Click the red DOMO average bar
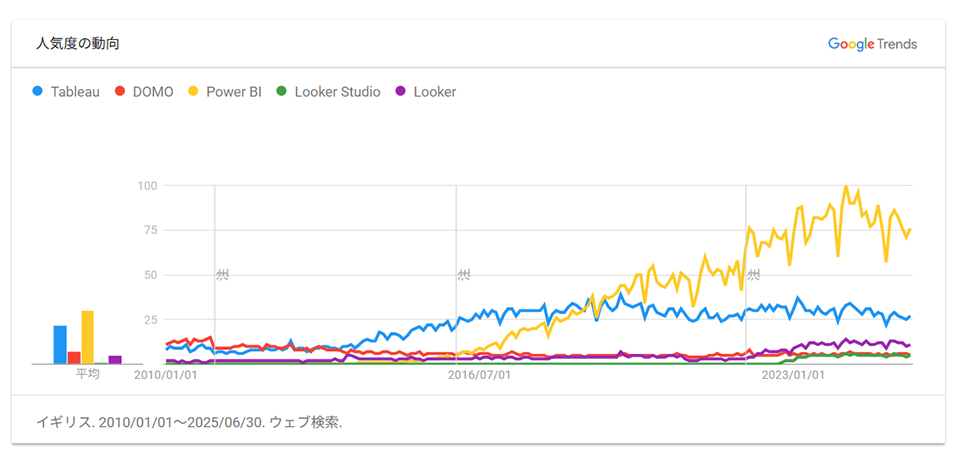Image resolution: width=960 pixels, height=463 pixels. tap(74, 358)
